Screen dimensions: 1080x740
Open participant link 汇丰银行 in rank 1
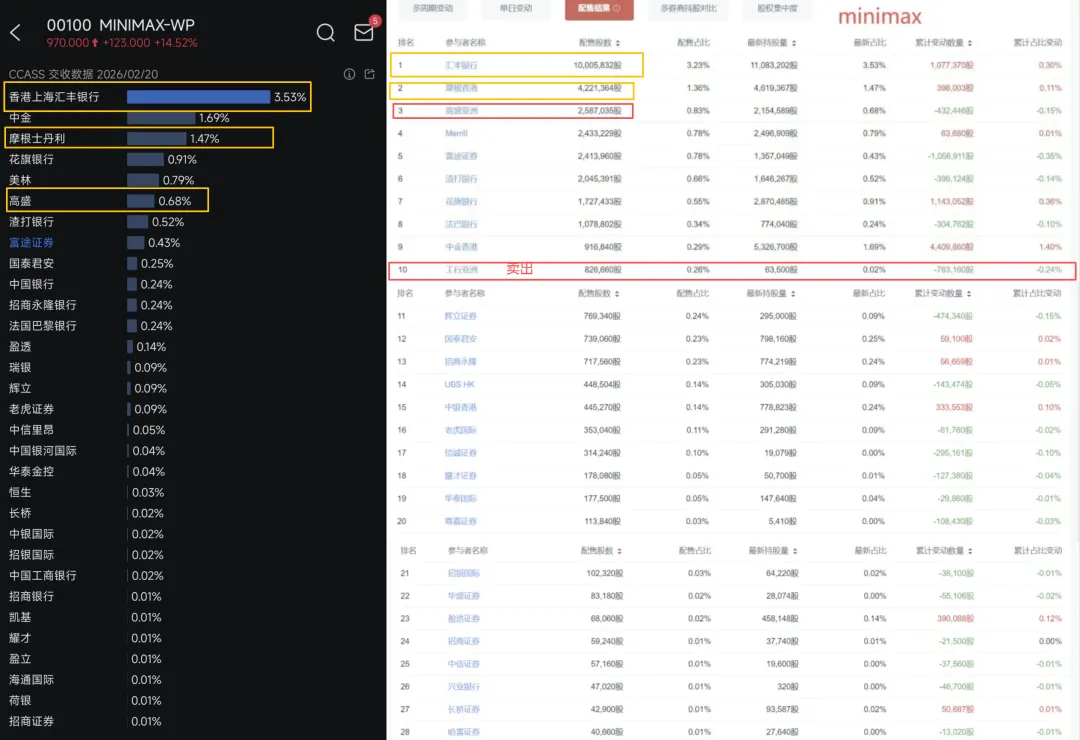461,65
